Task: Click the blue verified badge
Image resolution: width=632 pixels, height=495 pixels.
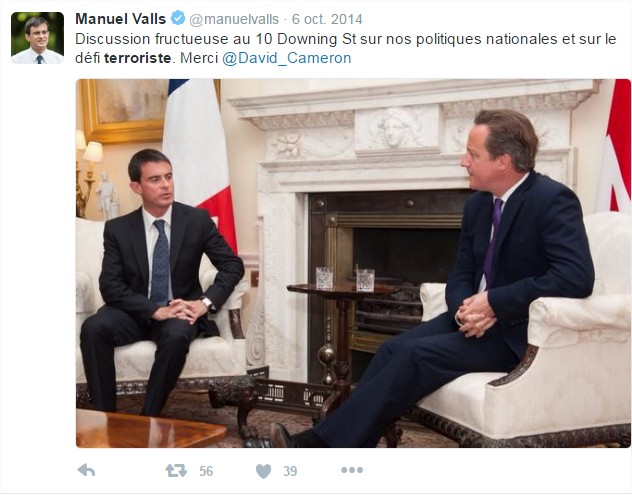Action: (178, 18)
